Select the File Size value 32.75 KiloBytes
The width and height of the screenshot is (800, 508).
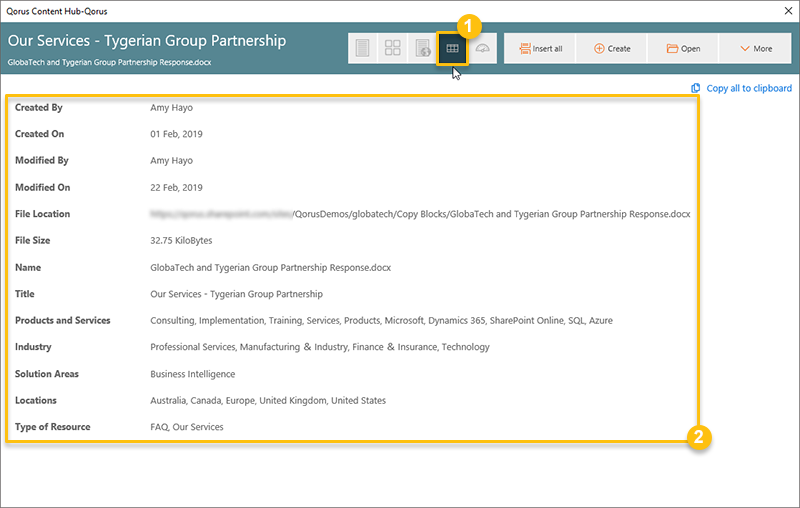[x=181, y=241]
